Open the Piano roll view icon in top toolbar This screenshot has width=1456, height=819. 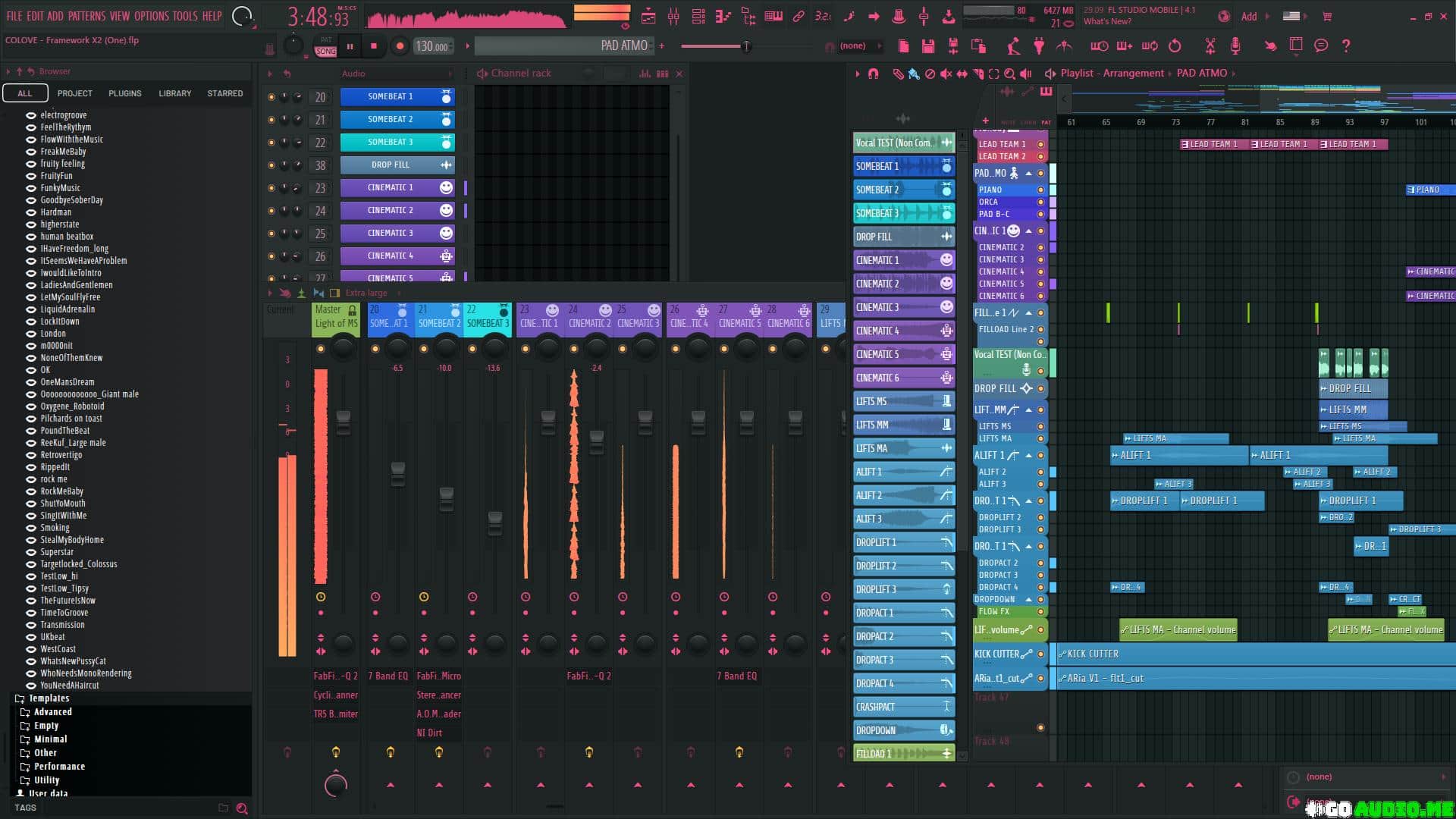[x=723, y=16]
